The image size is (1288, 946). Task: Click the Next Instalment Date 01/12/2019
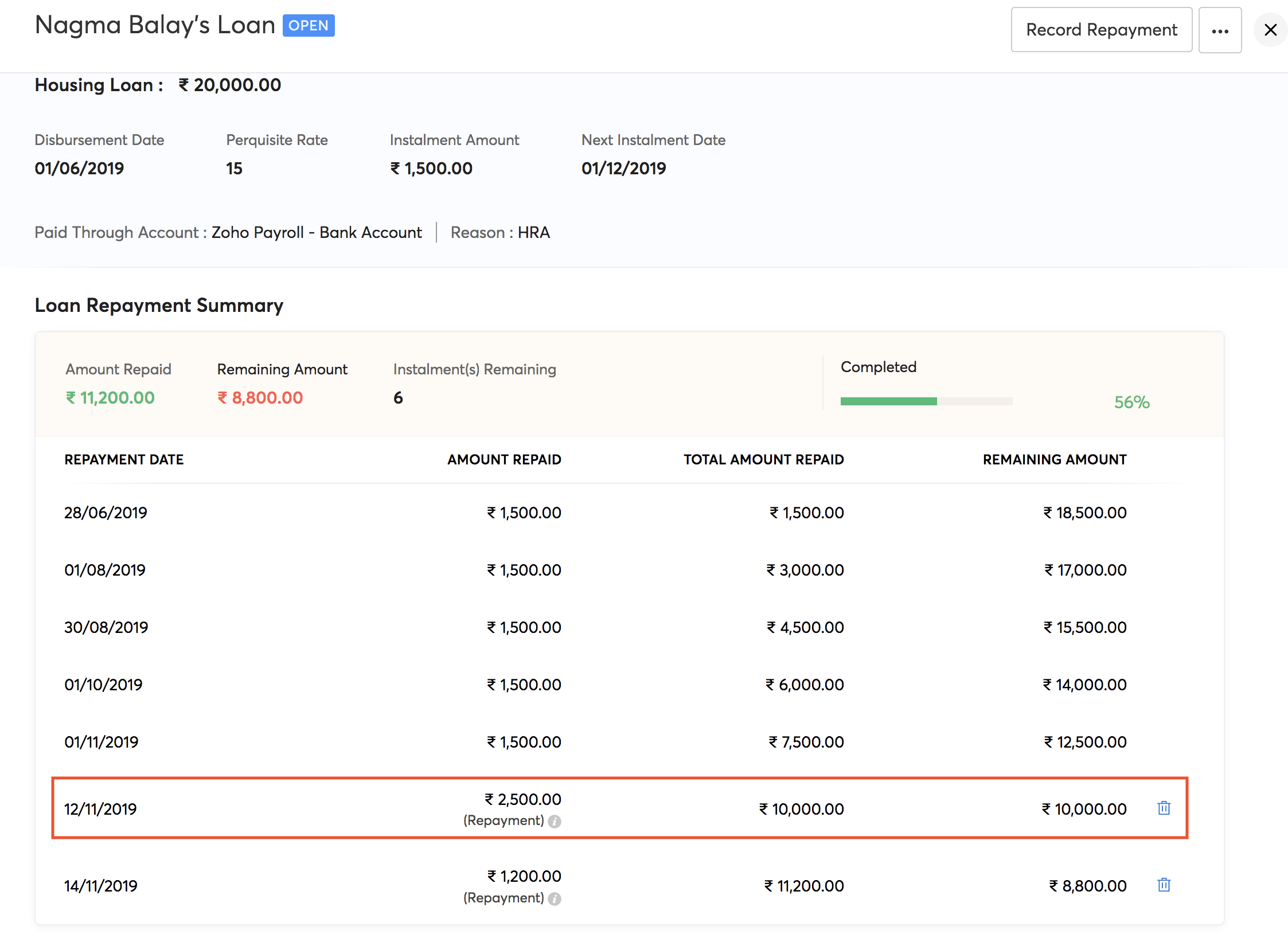[623, 168]
